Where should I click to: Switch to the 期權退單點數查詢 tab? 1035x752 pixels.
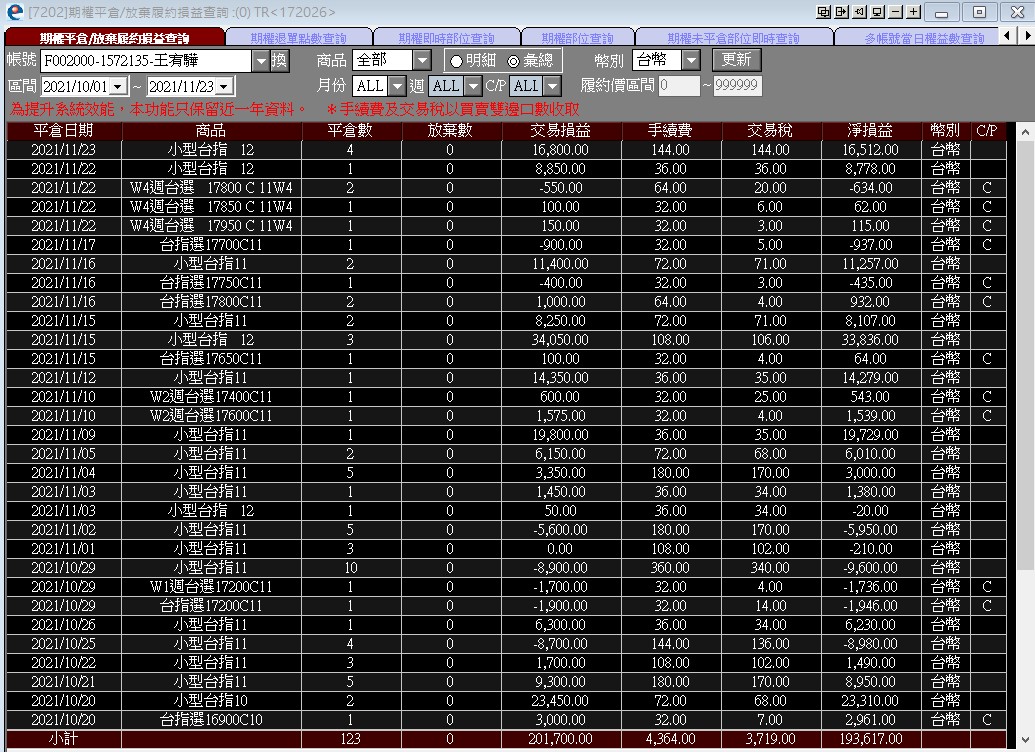click(x=298, y=38)
